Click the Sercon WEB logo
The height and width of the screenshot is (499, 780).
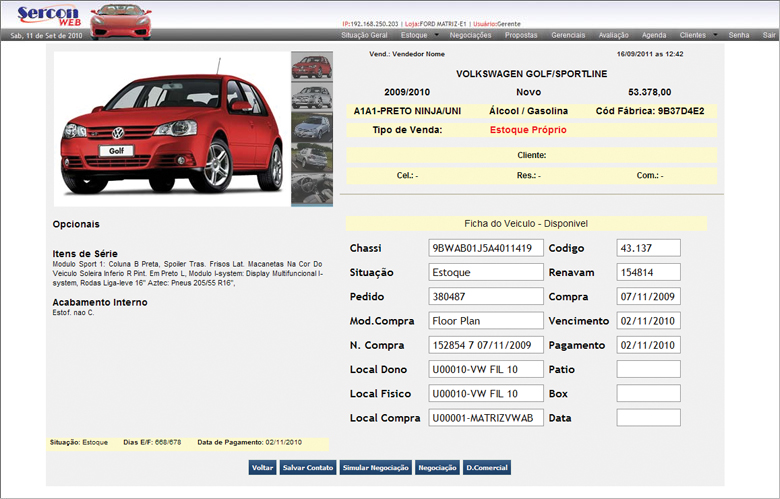[x=49, y=15]
